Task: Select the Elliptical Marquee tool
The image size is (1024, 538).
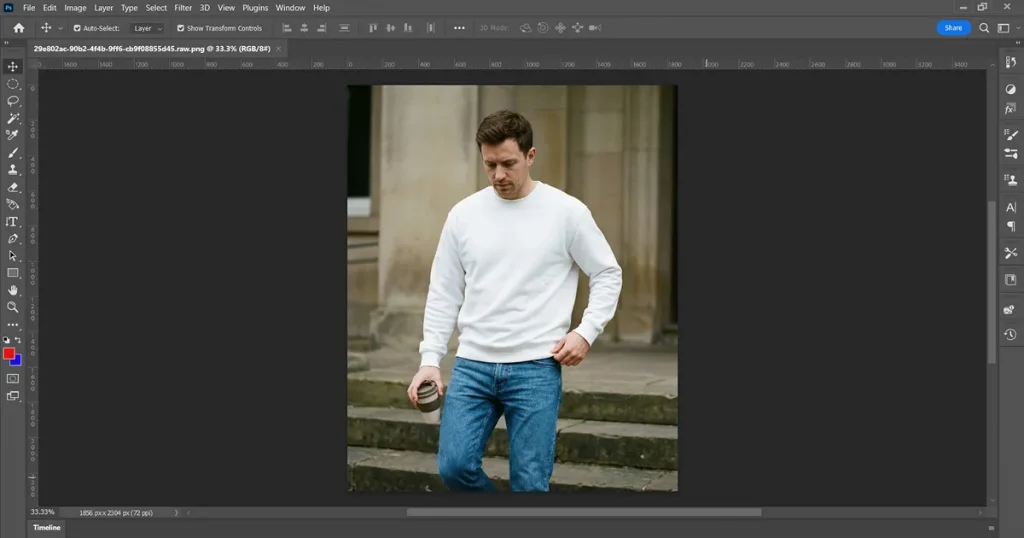Action: click(12, 84)
